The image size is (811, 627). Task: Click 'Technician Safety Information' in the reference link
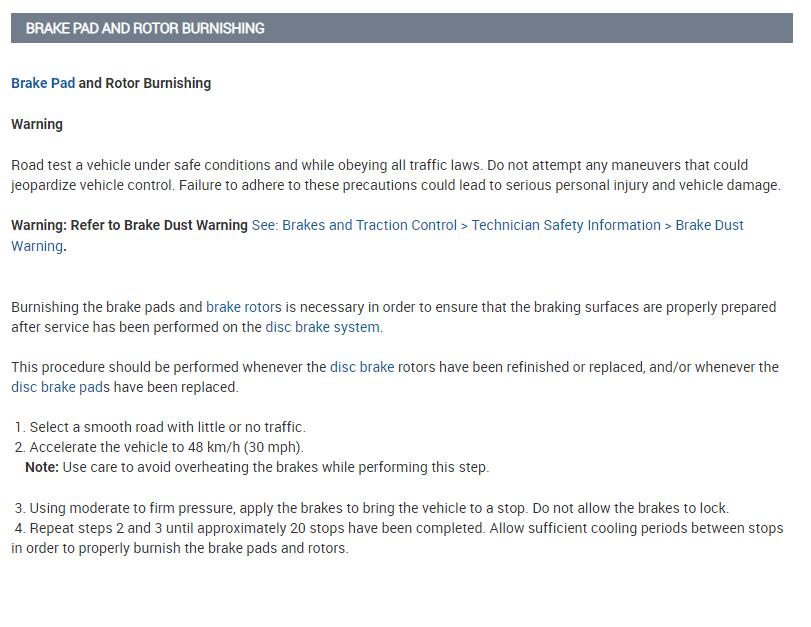[x=566, y=225]
